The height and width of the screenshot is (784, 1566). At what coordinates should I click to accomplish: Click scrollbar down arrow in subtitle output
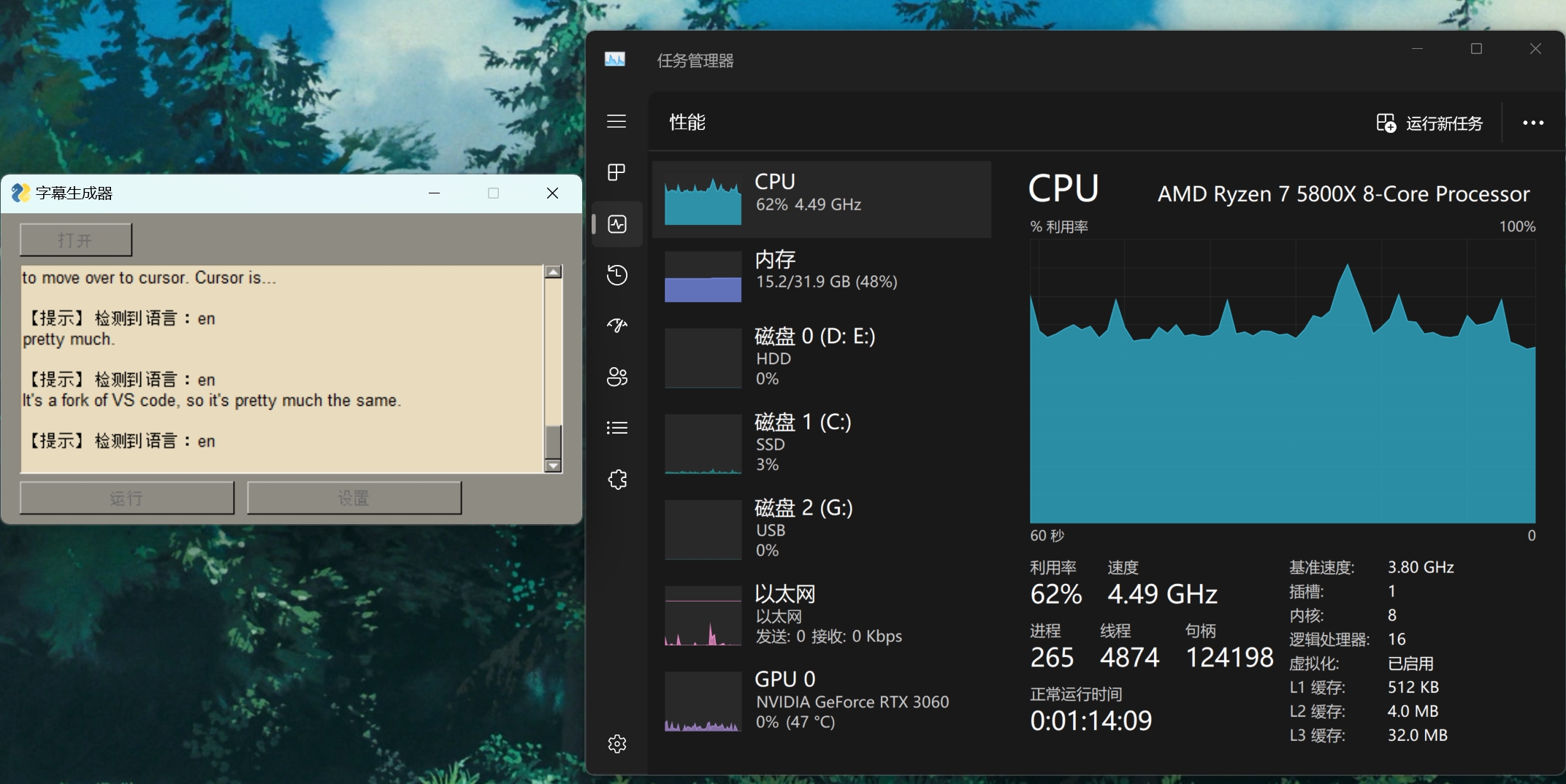tap(554, 466)
